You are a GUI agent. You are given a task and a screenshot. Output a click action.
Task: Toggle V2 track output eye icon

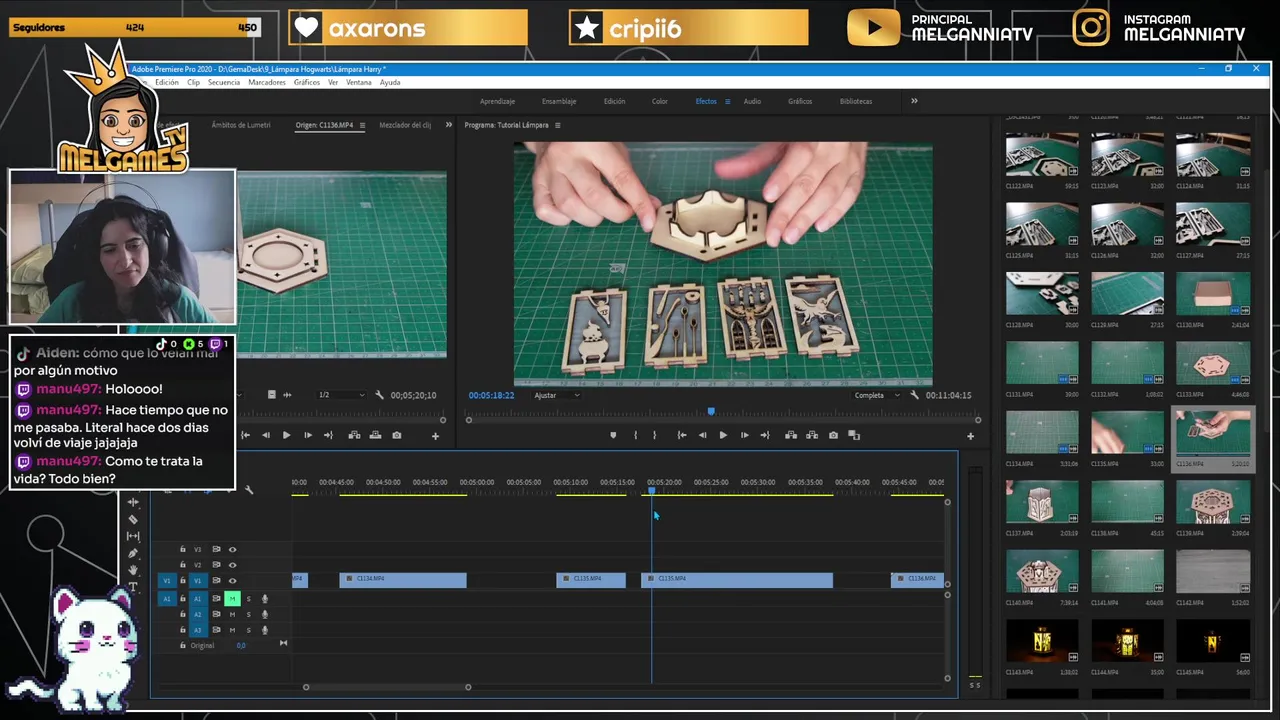tap(232, 565)
